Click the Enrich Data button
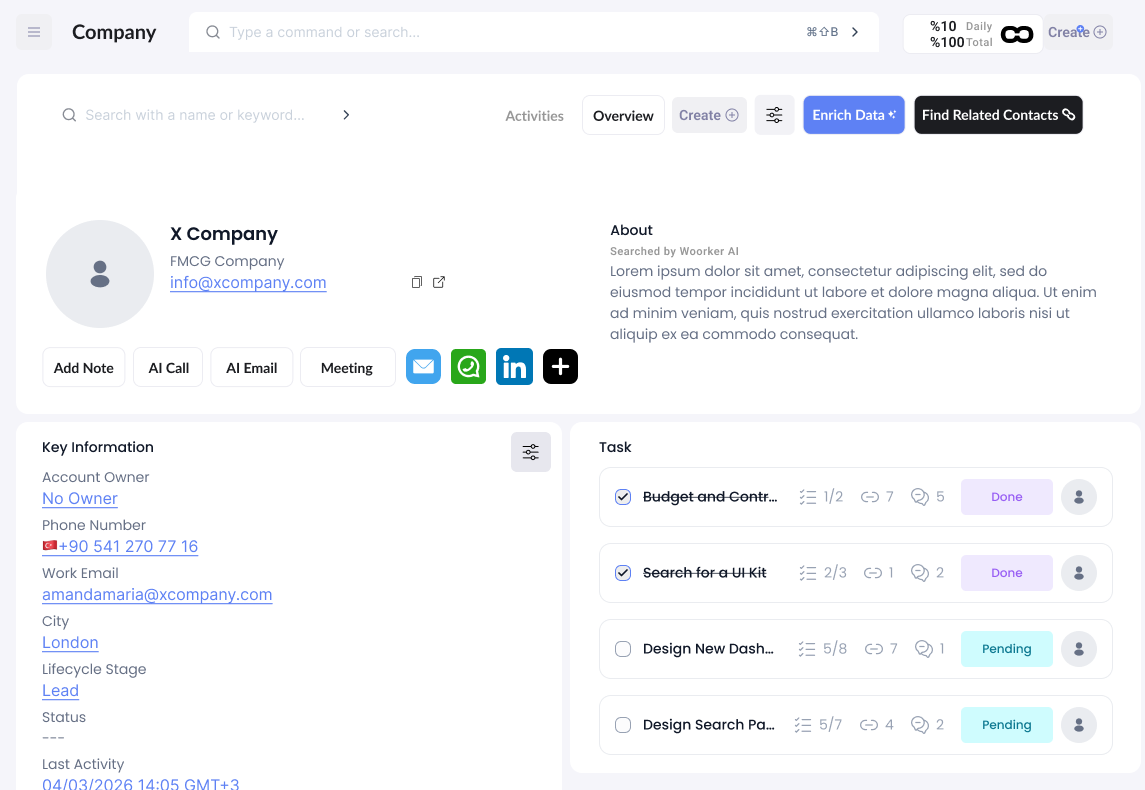 pos(854,115)
